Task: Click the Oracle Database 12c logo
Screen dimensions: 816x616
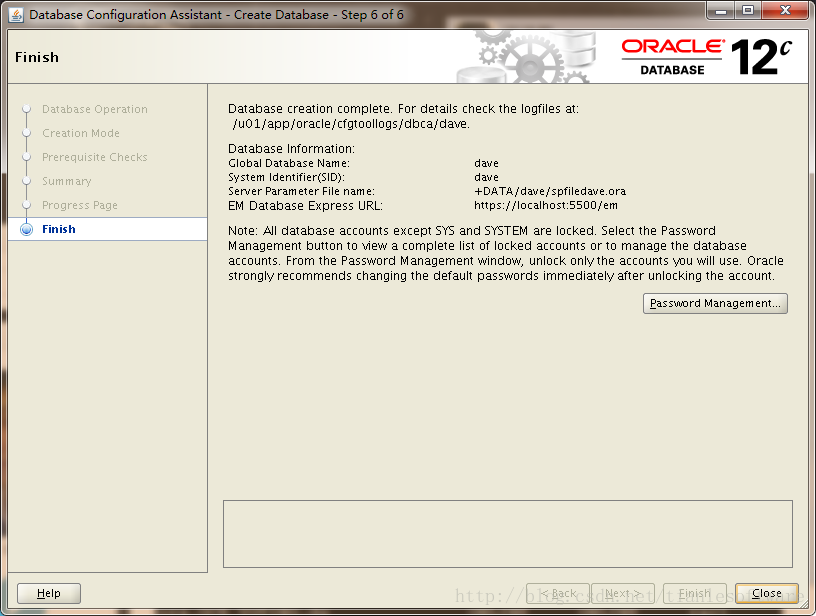Action: 707,57
